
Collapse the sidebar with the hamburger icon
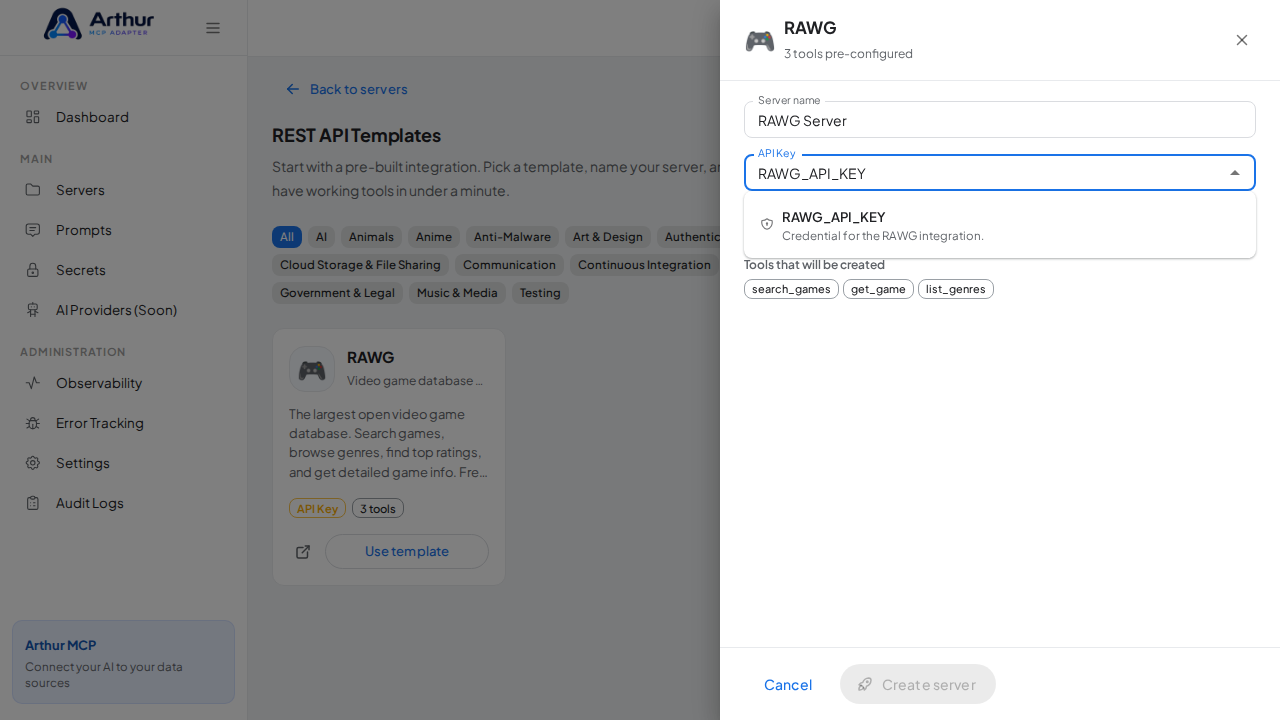coord(213,28)
